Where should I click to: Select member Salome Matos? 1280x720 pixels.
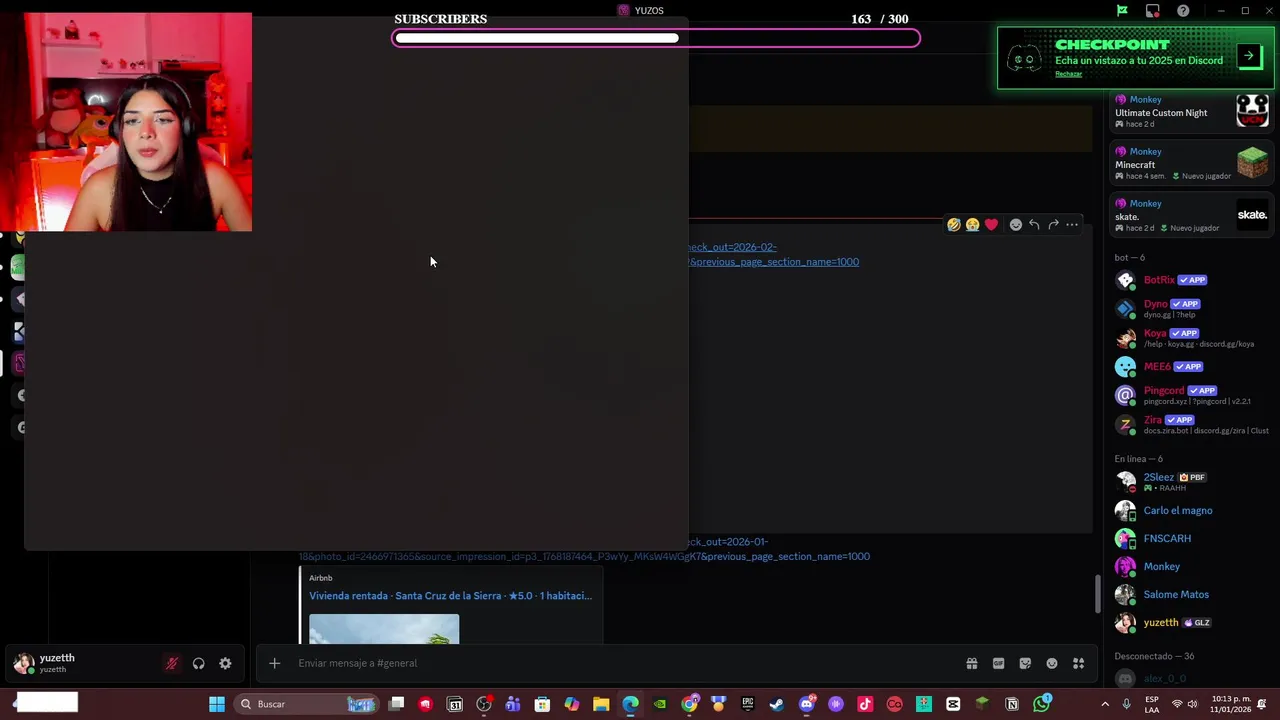coord(1192,594)
